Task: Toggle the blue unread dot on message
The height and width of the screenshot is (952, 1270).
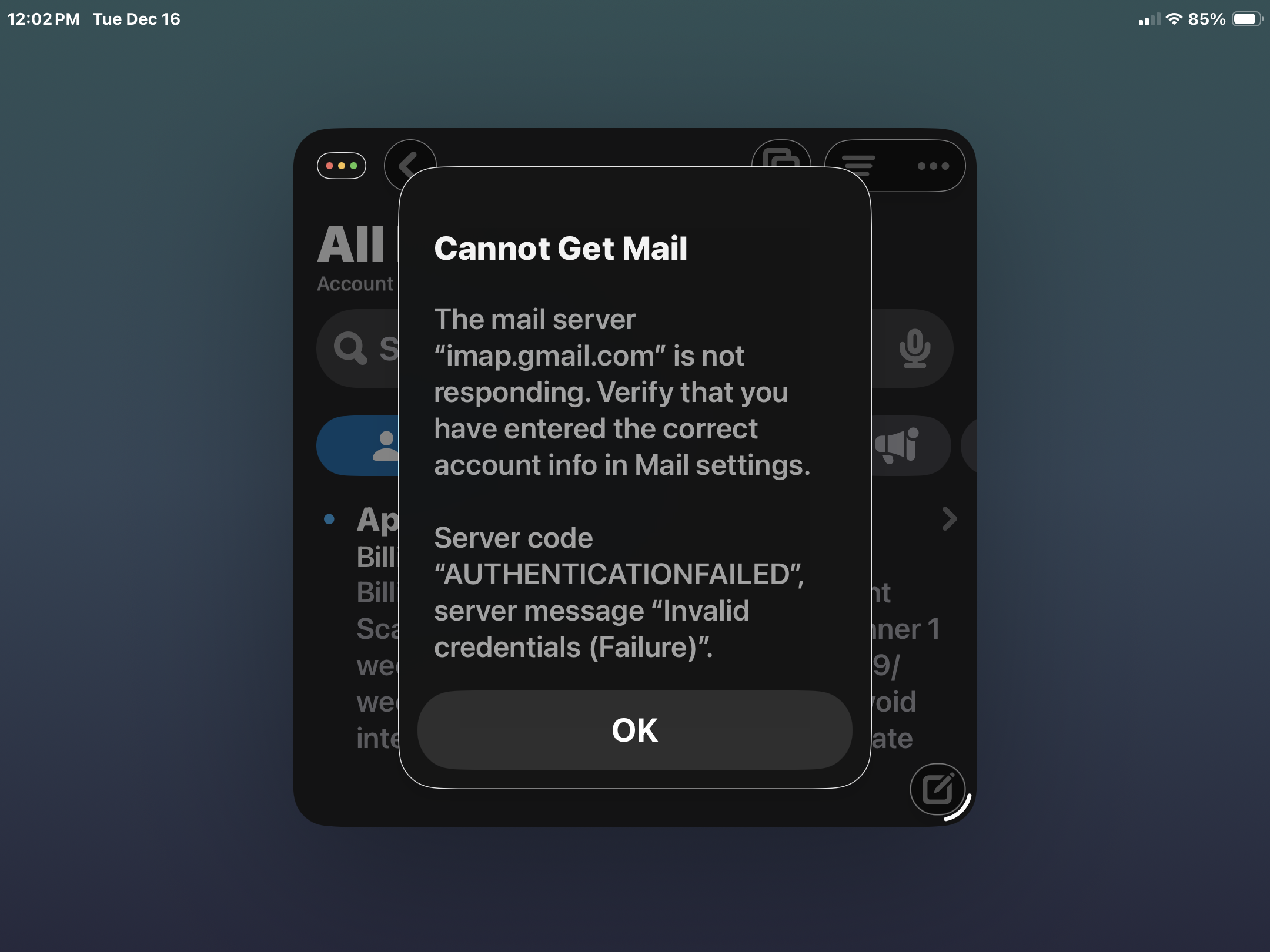Action: [329, 519]
